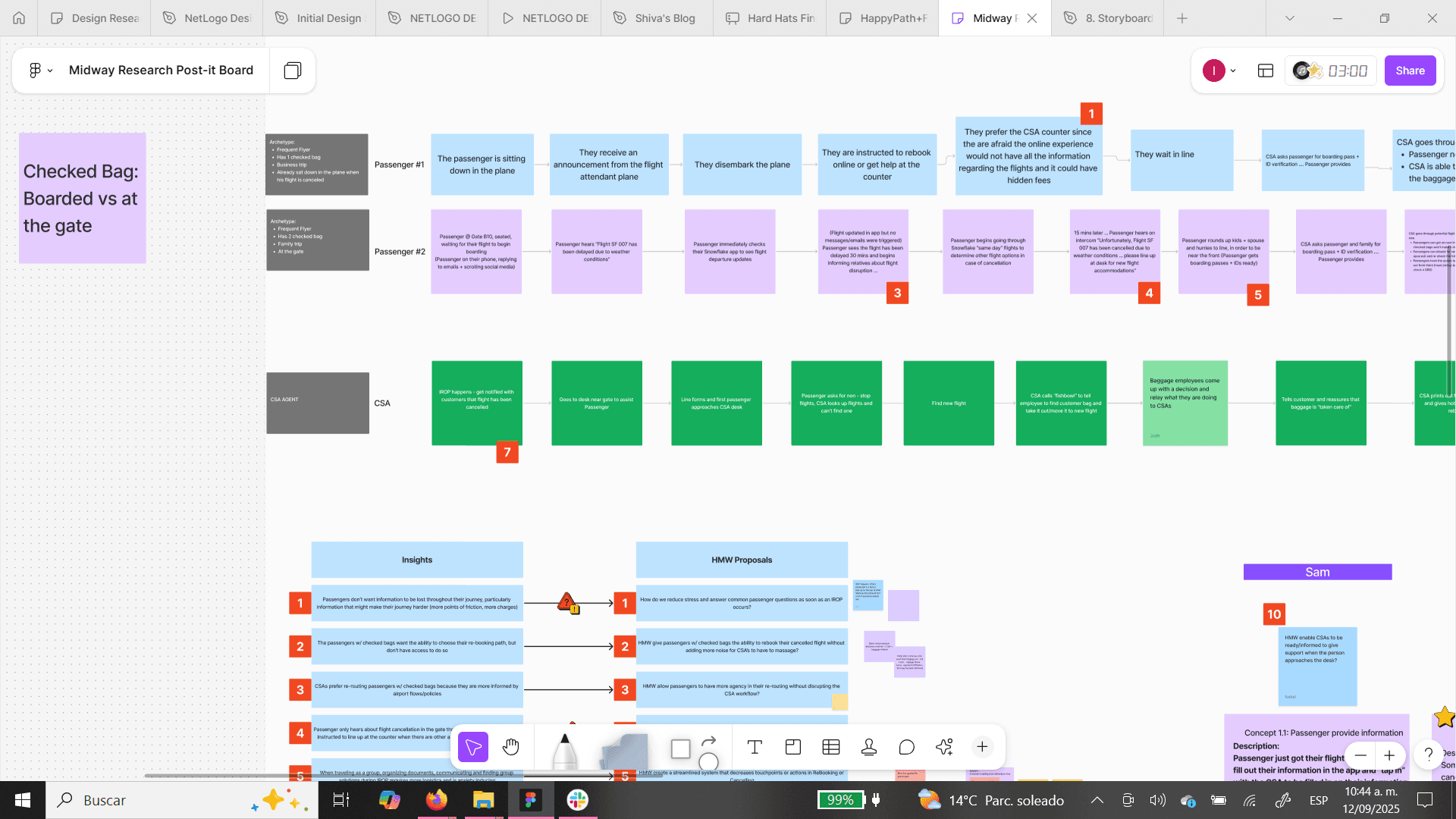Click the Share button

point(1410,71)
